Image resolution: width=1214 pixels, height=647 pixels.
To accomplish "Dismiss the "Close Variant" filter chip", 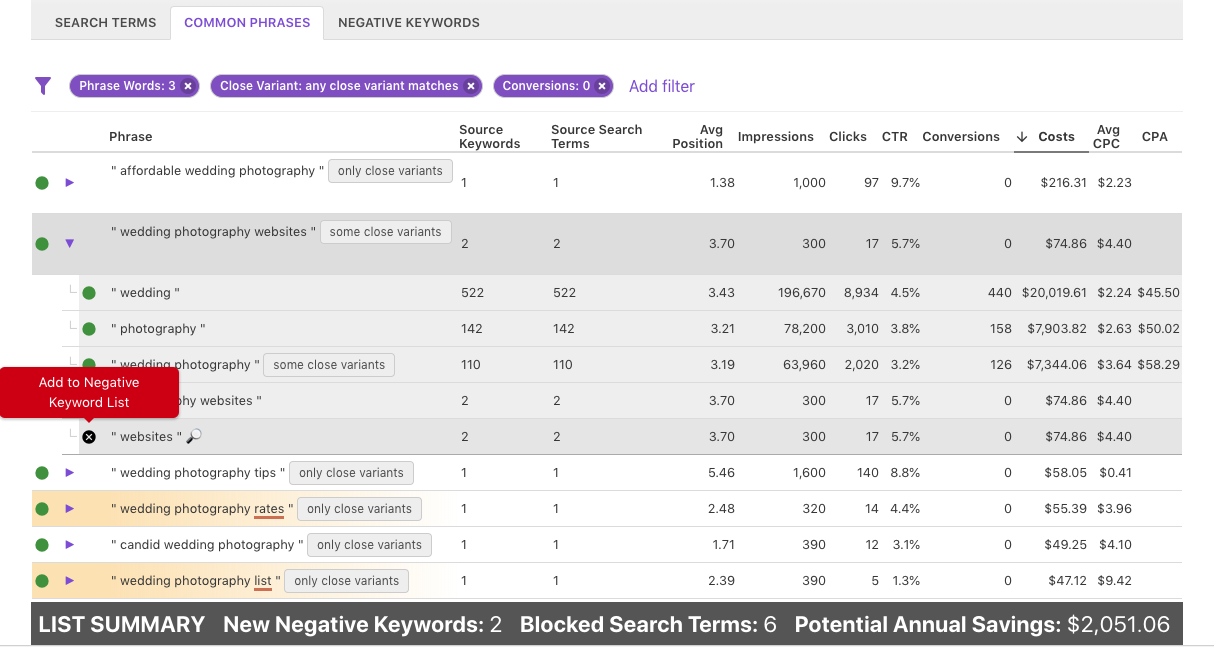I will [x=470, y=86].
